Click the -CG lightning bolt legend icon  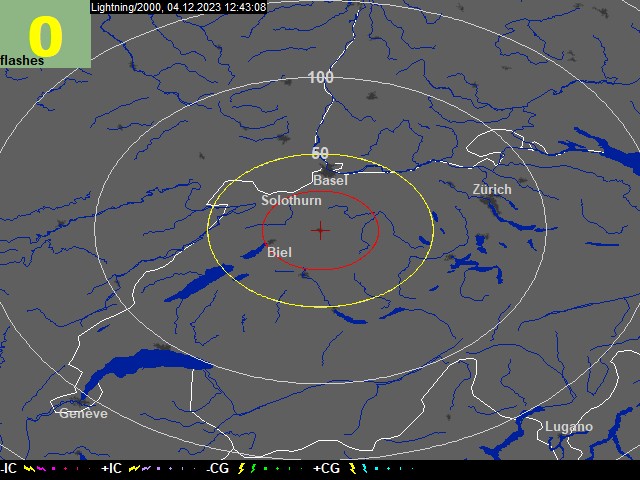[x=241, y=468]
